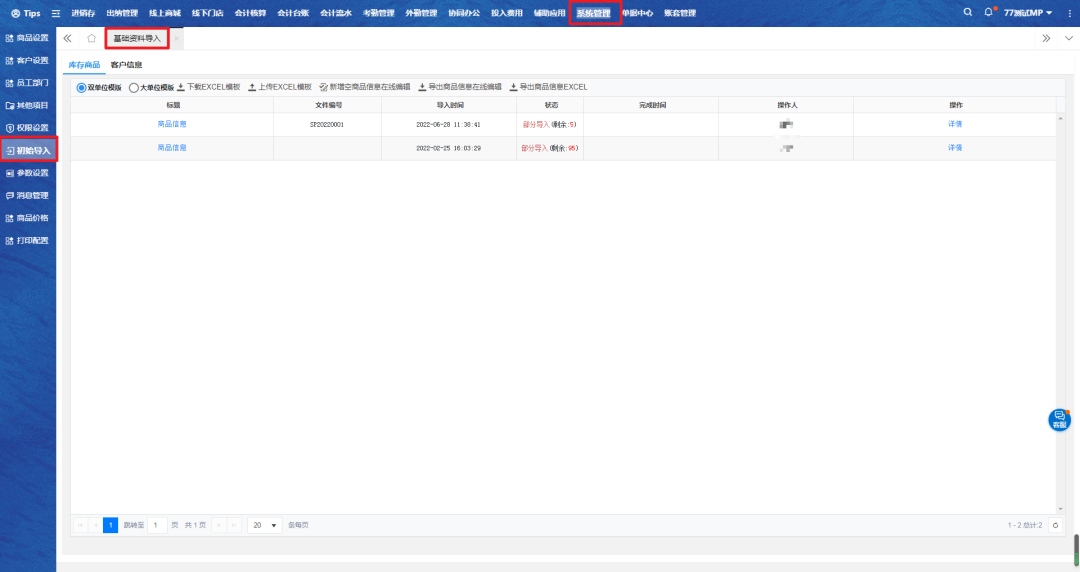Open the 客服 customer service chat bubble

coord(1059,420)
